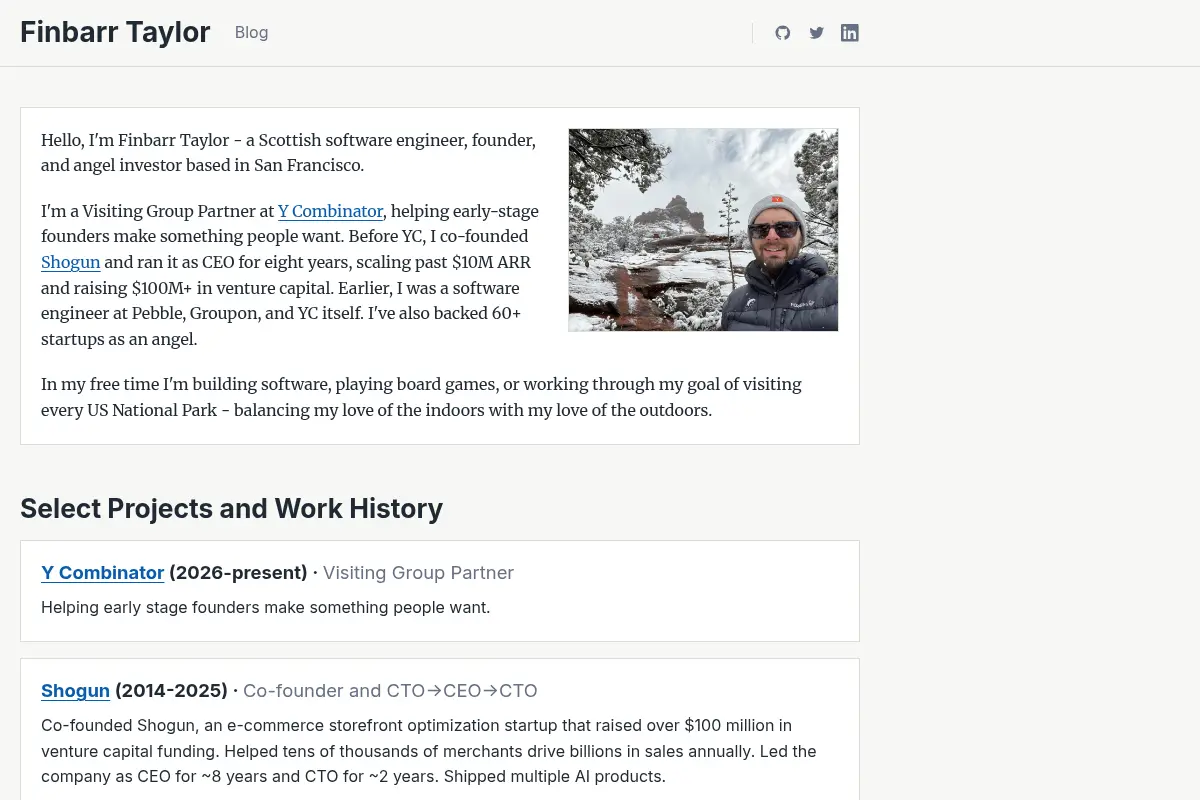Open Shogun work history heading link
This screenshot has width=1200, height=800.
pyautogui.click(x=75, y=691)
